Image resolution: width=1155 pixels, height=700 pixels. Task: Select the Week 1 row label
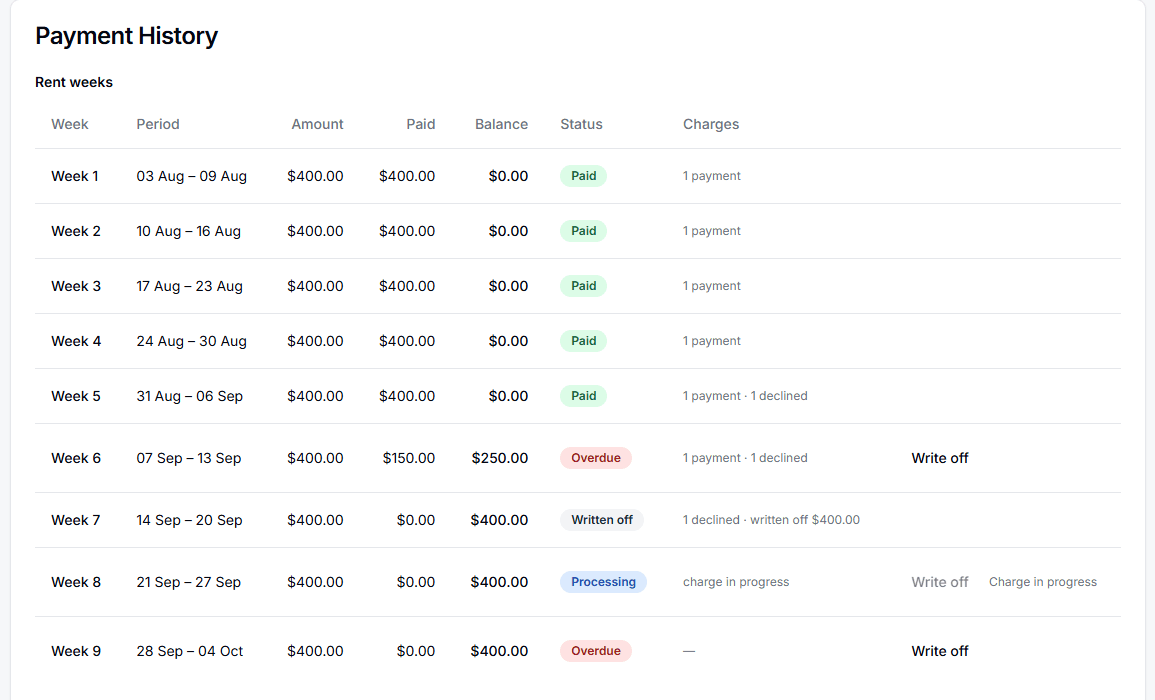point(74,175)
